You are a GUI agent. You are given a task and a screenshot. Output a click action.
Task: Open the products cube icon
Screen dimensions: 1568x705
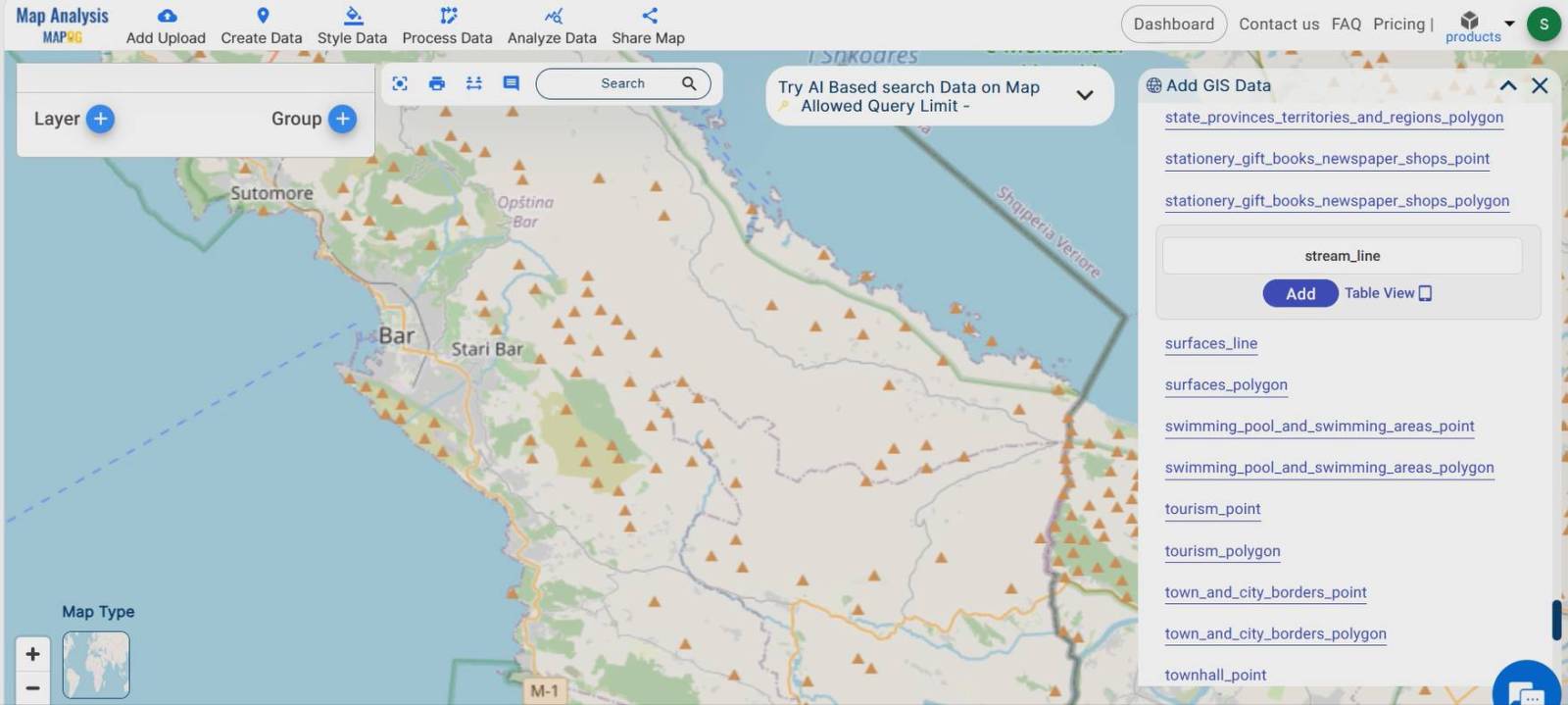tap(1469, 20)
